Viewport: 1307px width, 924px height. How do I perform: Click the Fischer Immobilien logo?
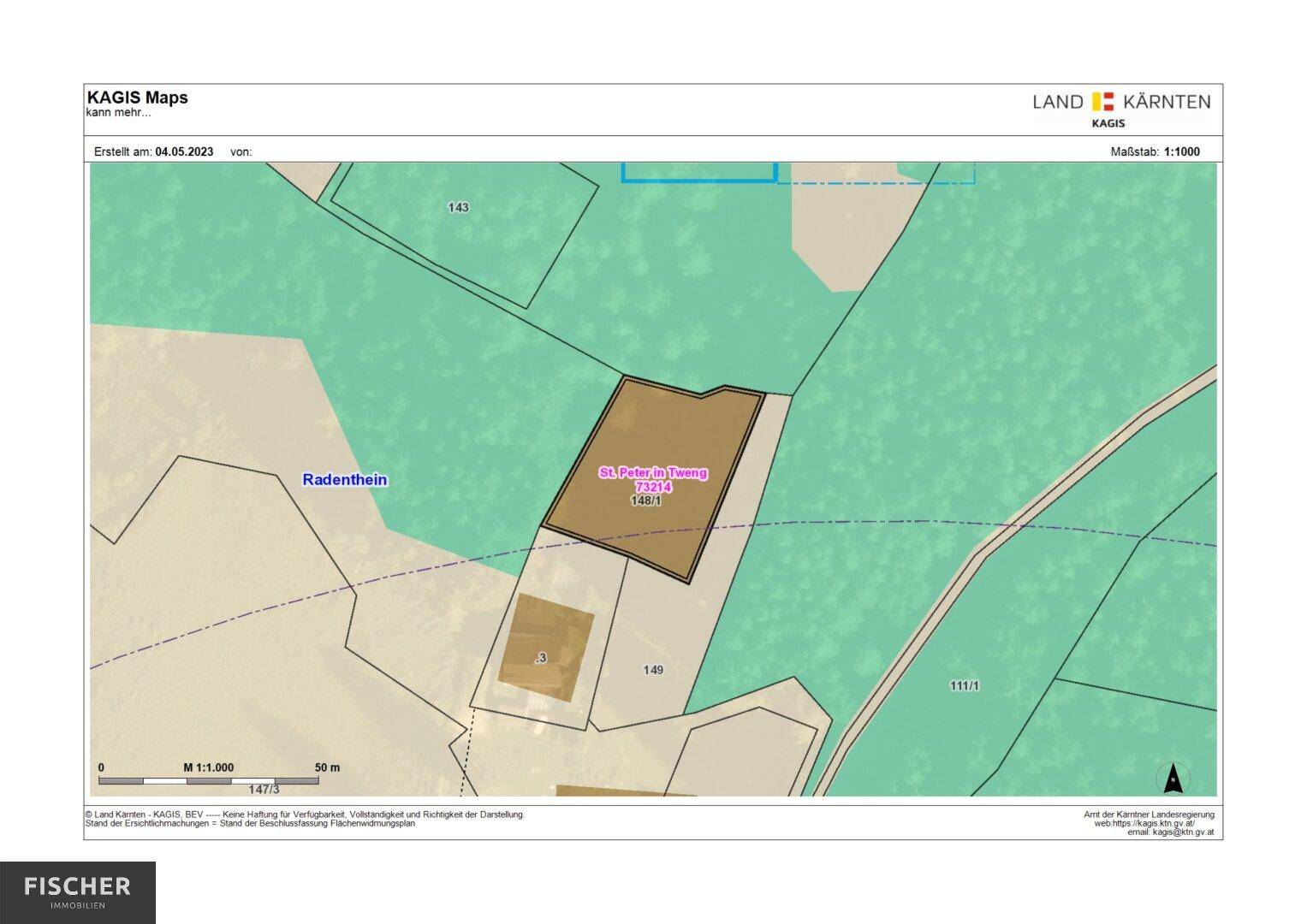pos(78,892)
